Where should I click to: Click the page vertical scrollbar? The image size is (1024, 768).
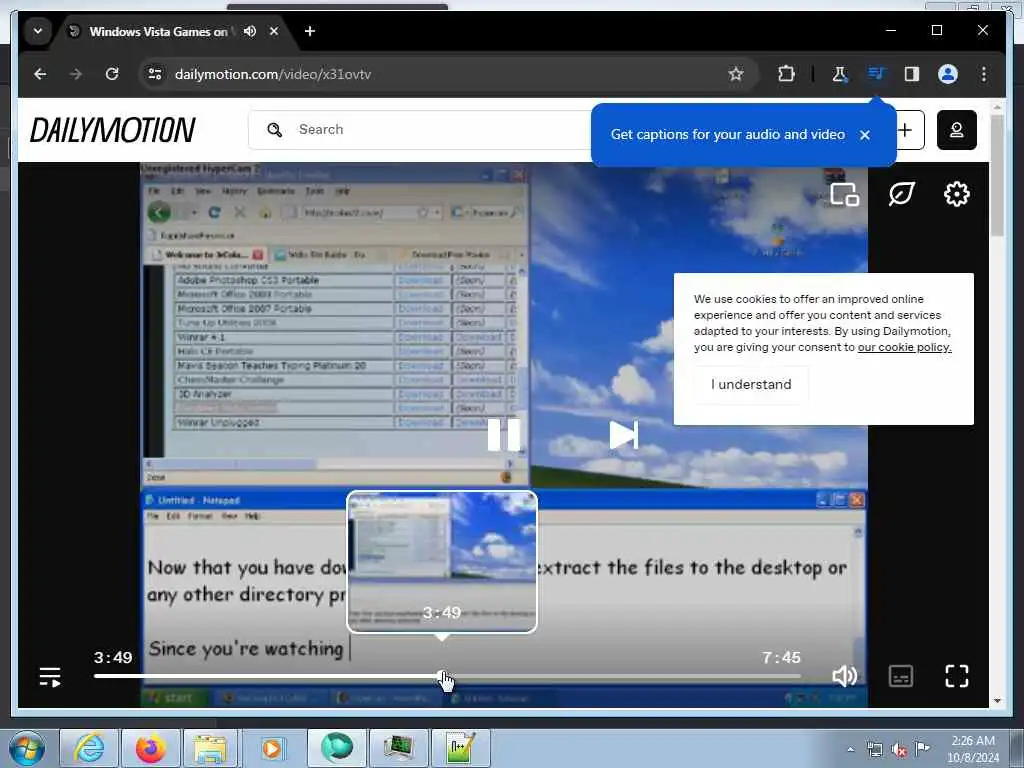(997, 177)
